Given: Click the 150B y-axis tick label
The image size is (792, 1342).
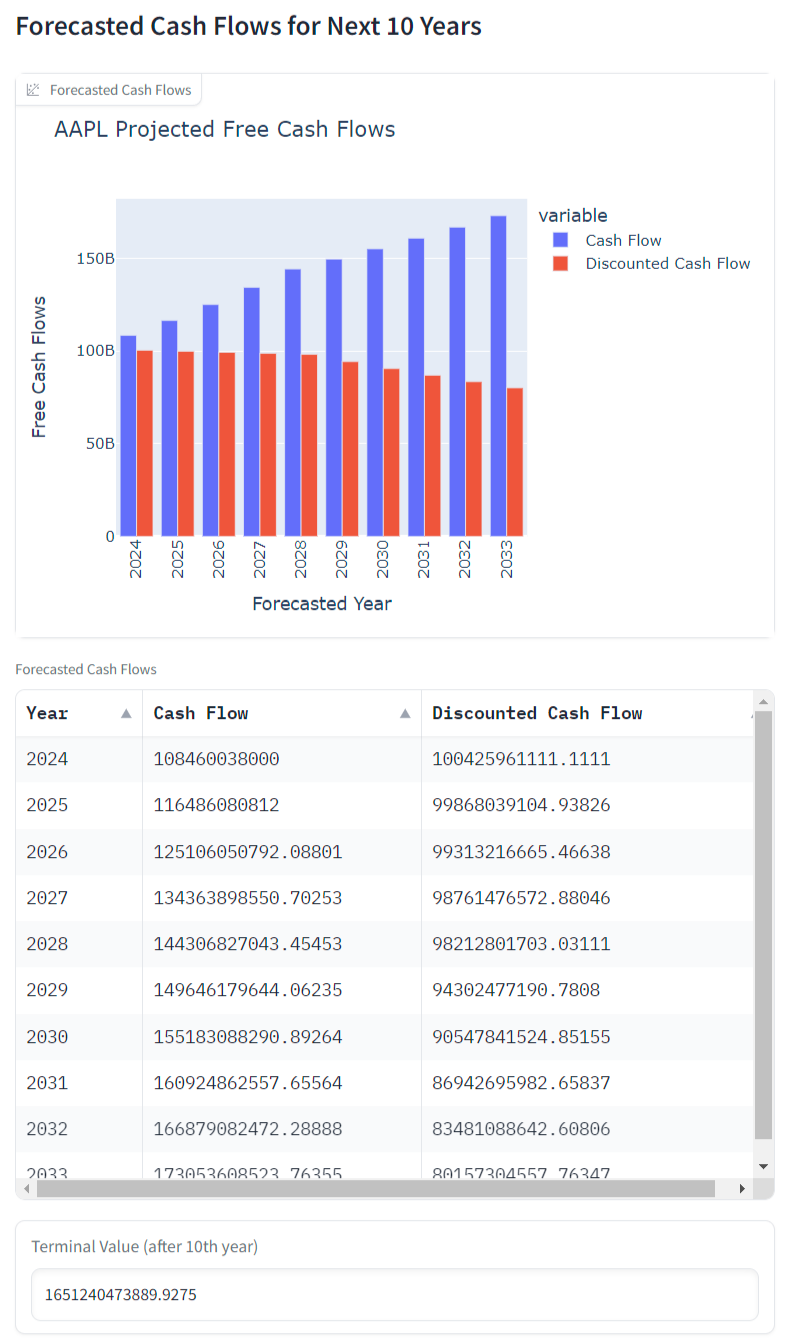Looking at the screenshot, I should [96, 258].
